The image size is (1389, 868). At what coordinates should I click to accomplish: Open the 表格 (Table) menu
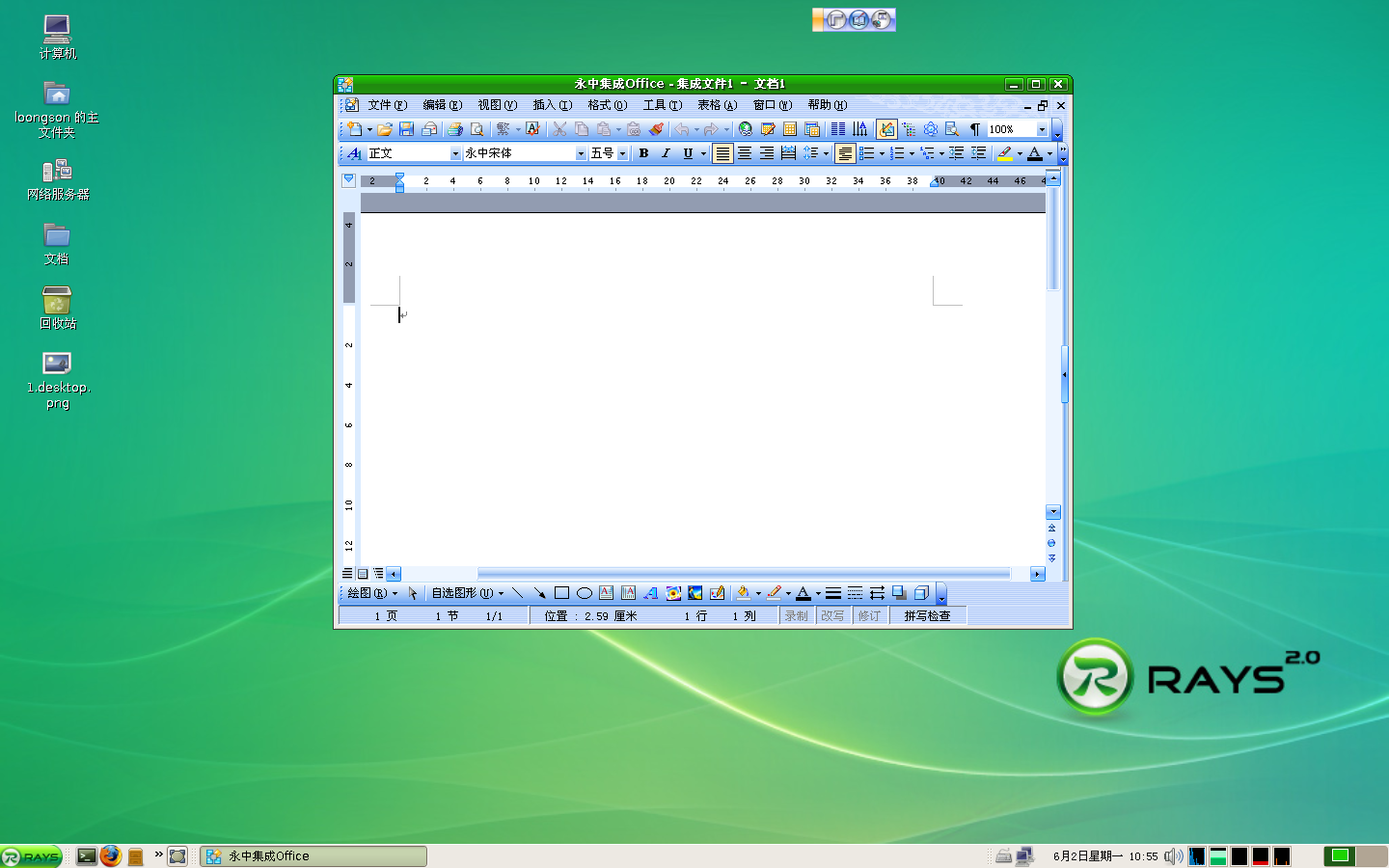point(717,105)
